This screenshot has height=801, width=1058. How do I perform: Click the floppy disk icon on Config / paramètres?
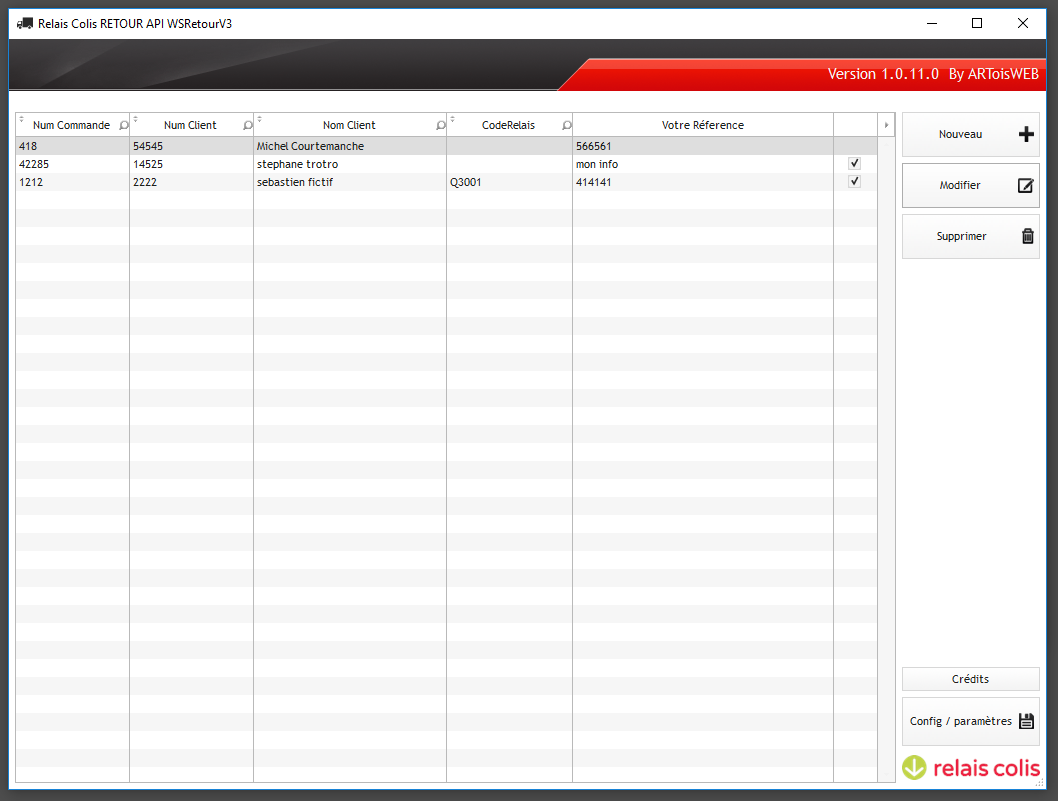pos(1026,721)
